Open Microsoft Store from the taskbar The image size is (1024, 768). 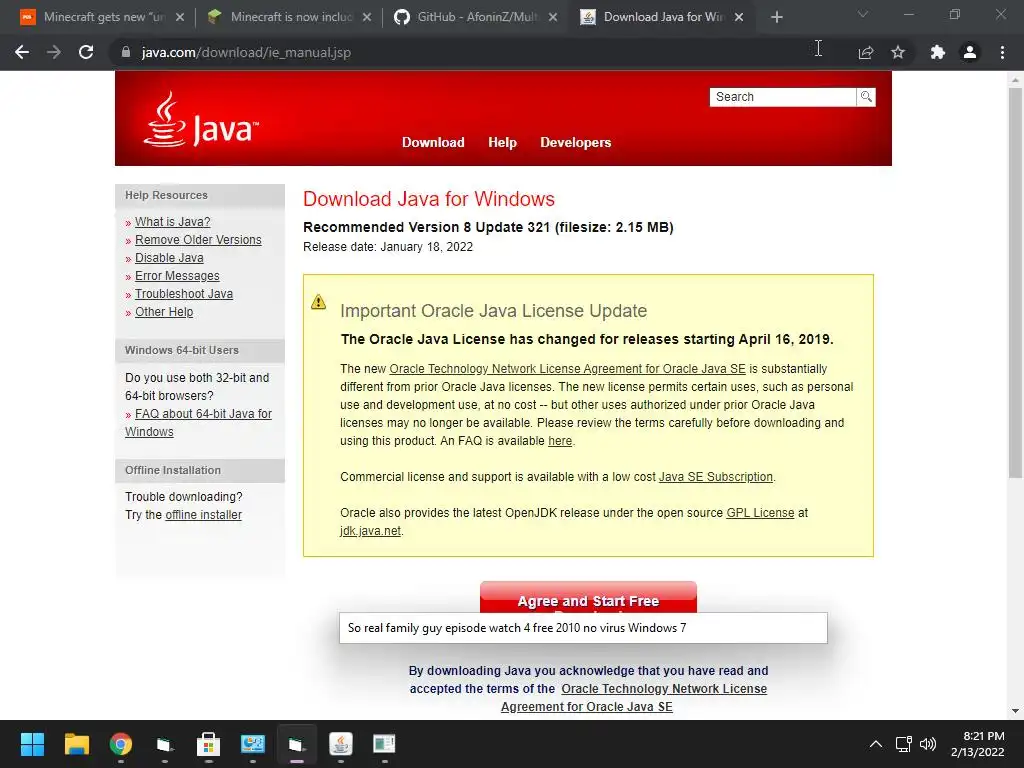208,744
